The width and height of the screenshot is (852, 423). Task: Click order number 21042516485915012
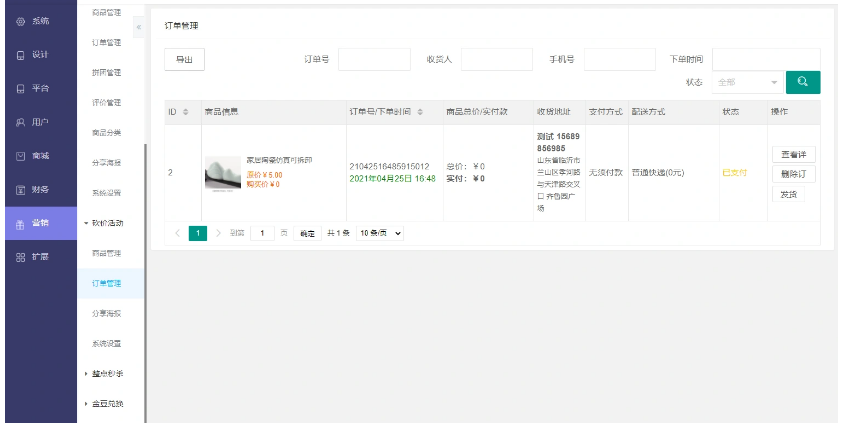click(389, 167)
